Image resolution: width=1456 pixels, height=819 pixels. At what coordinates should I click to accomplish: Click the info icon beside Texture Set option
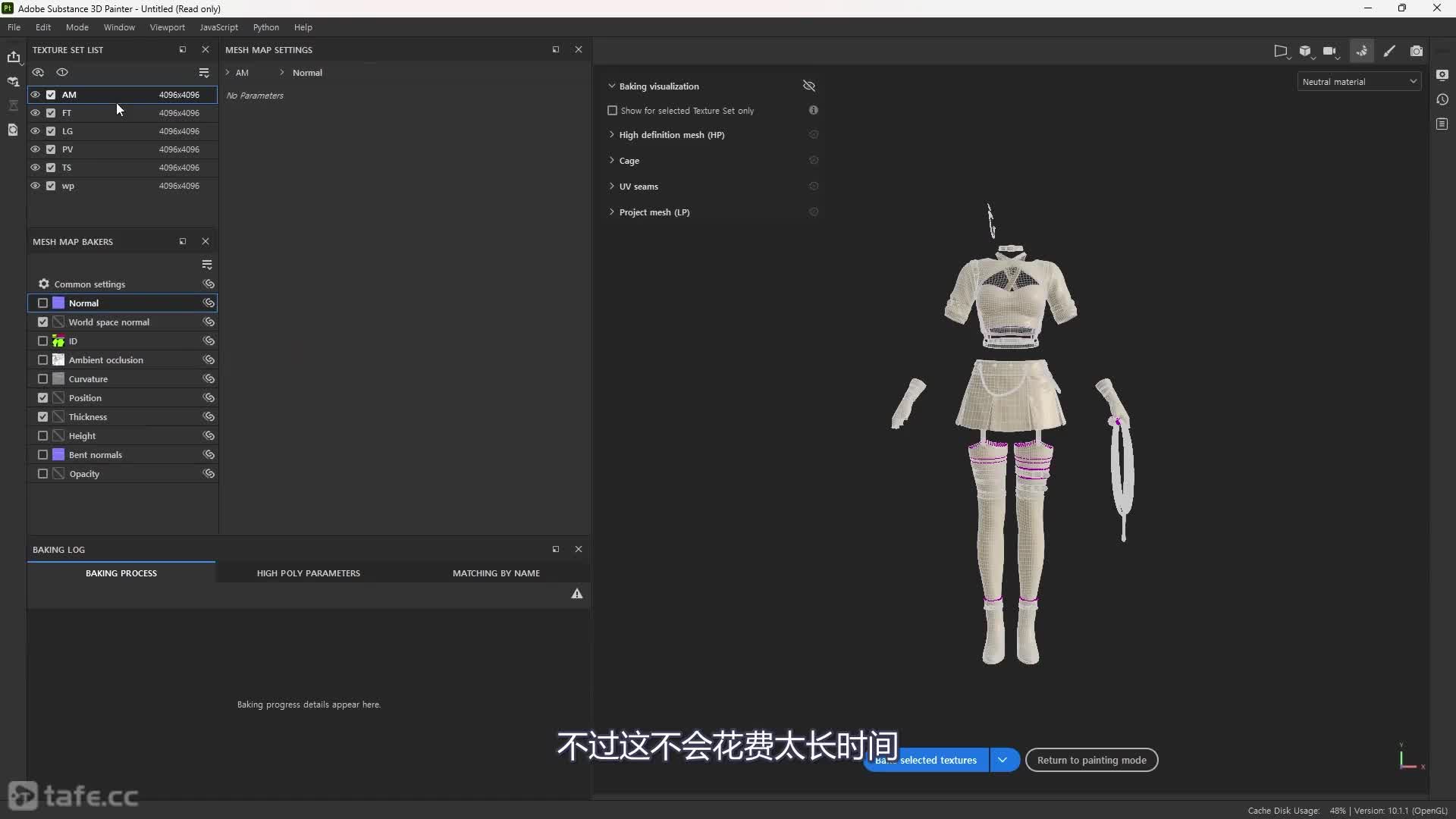[813, 111]
